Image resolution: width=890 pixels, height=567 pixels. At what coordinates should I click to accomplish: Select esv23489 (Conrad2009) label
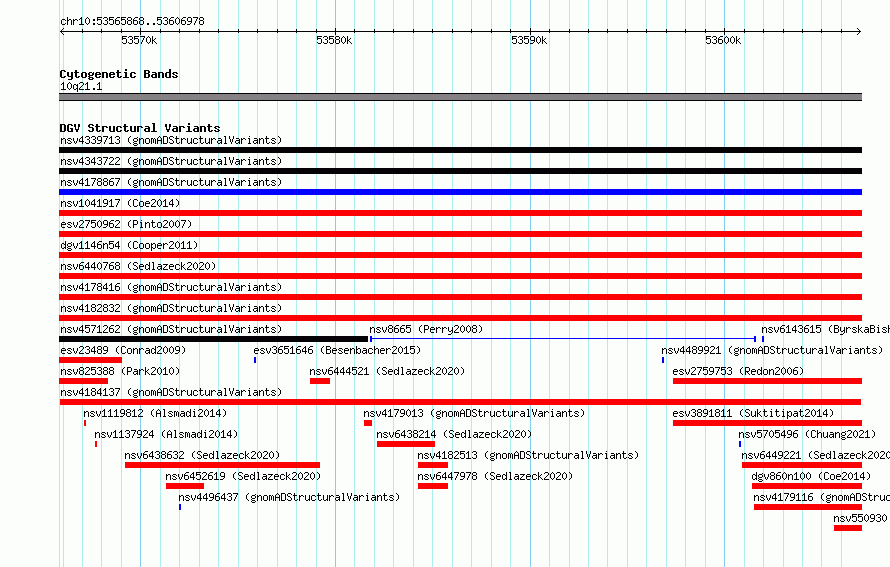(123, 350)
